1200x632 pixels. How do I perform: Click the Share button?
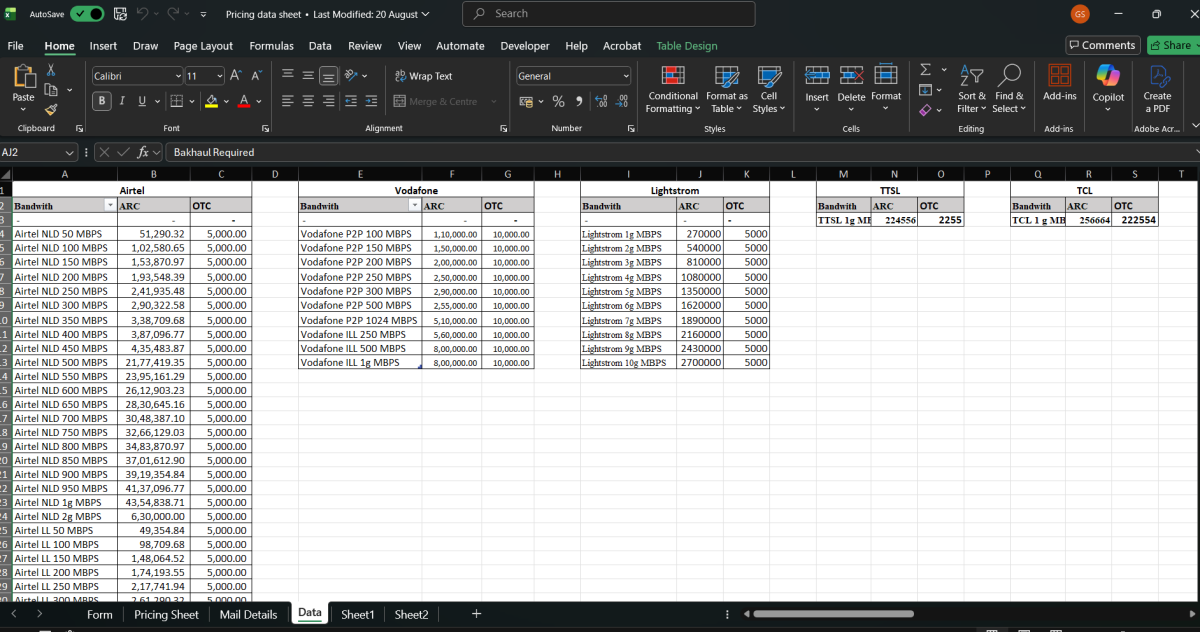pos(1170,45)
